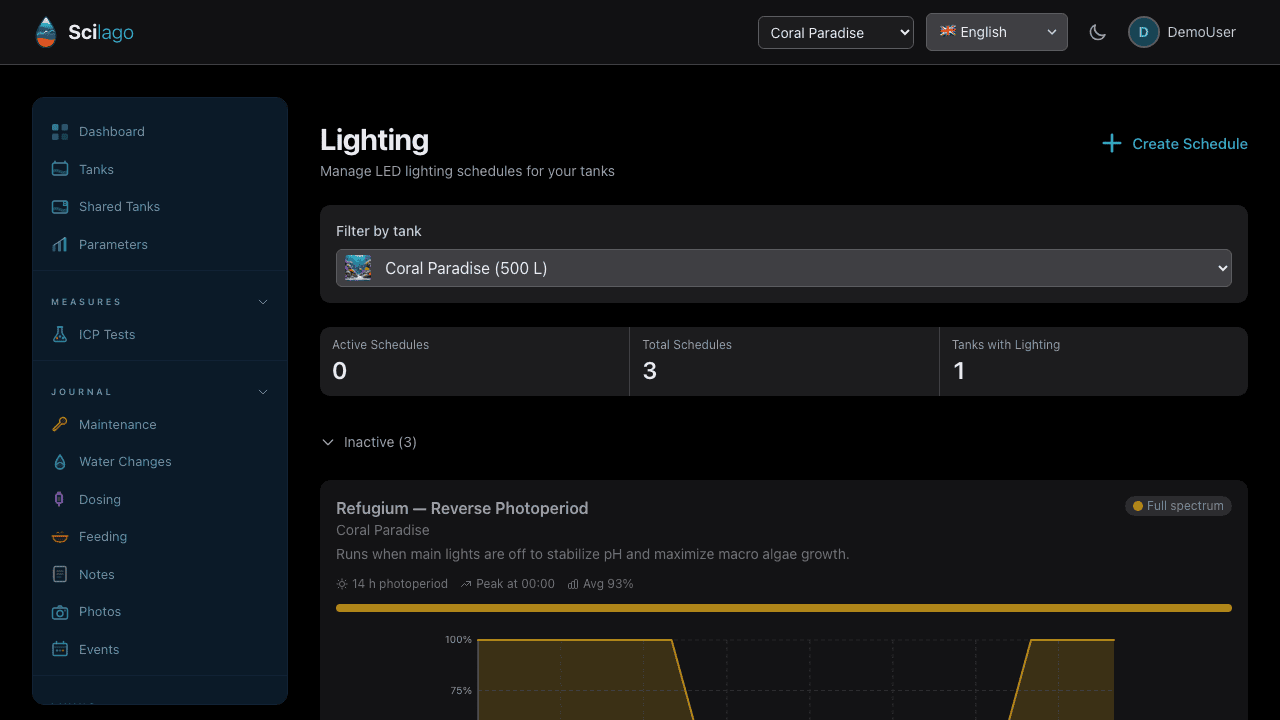This screenshot has width=1280, height=720.
Task: Click the trend icon next to Peak at 00:00
Action: click(x=466, y=584)
